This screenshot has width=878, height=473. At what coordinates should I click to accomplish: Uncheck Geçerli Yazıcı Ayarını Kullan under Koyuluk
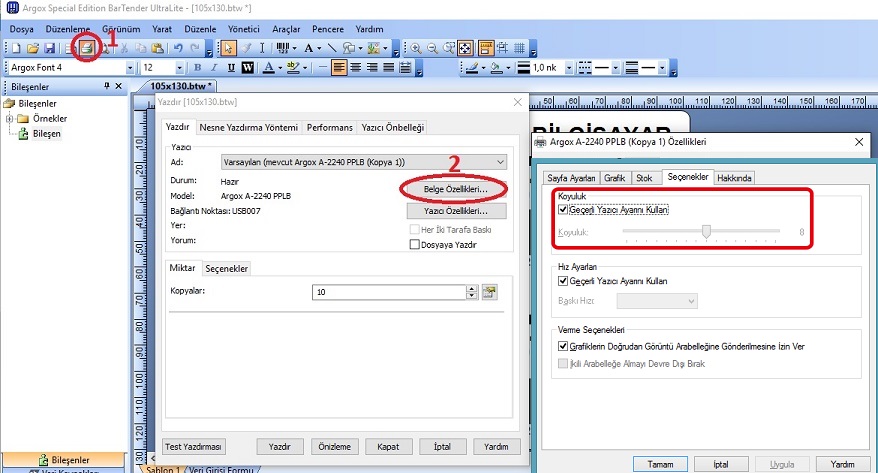pyautogui.click(x=565, y=211)
